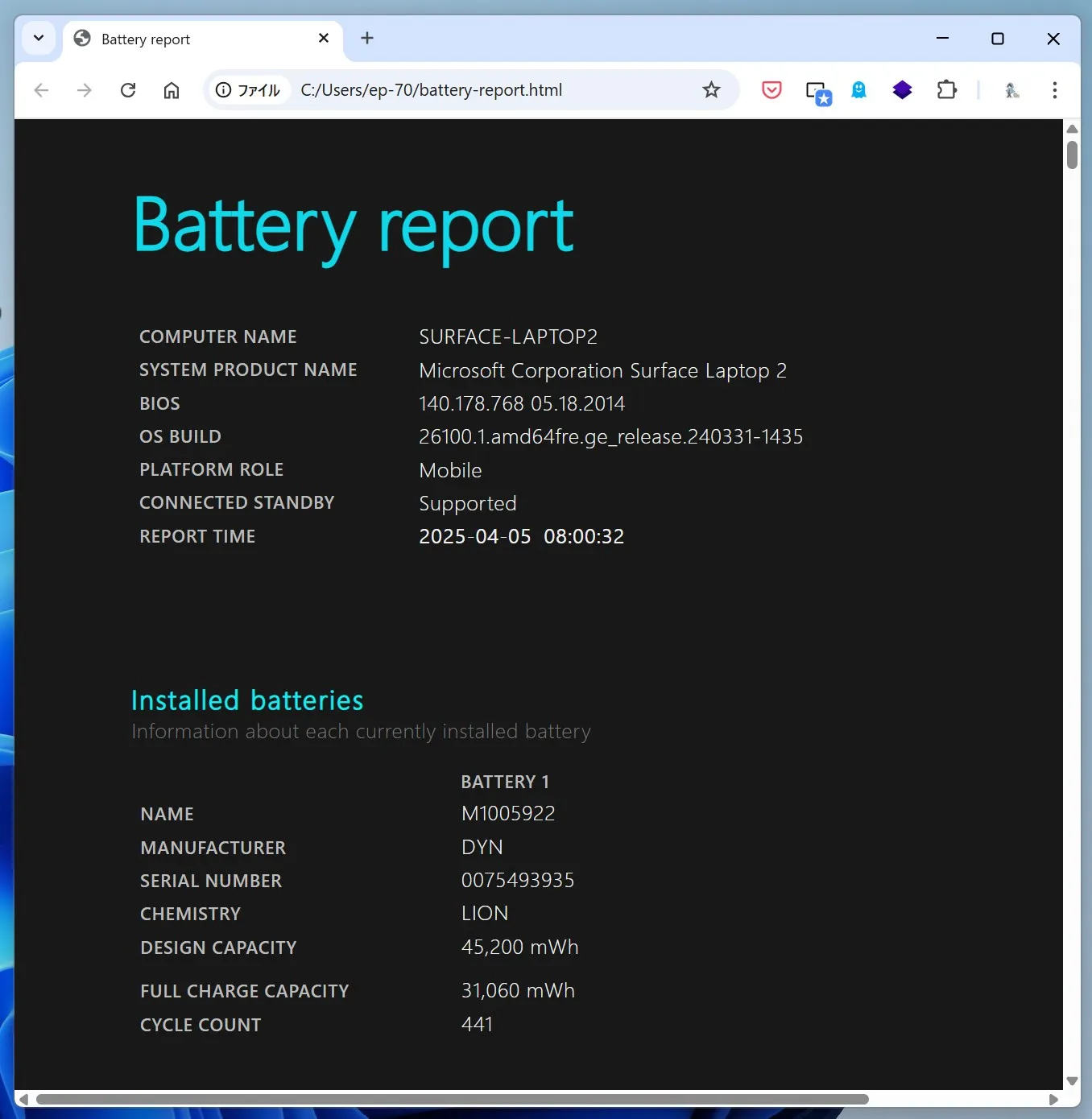Click the SURFACE-LAPTOP2 computer name value
The image size is (1092, 1119).
pyautogui.click(x=507, y=336)
